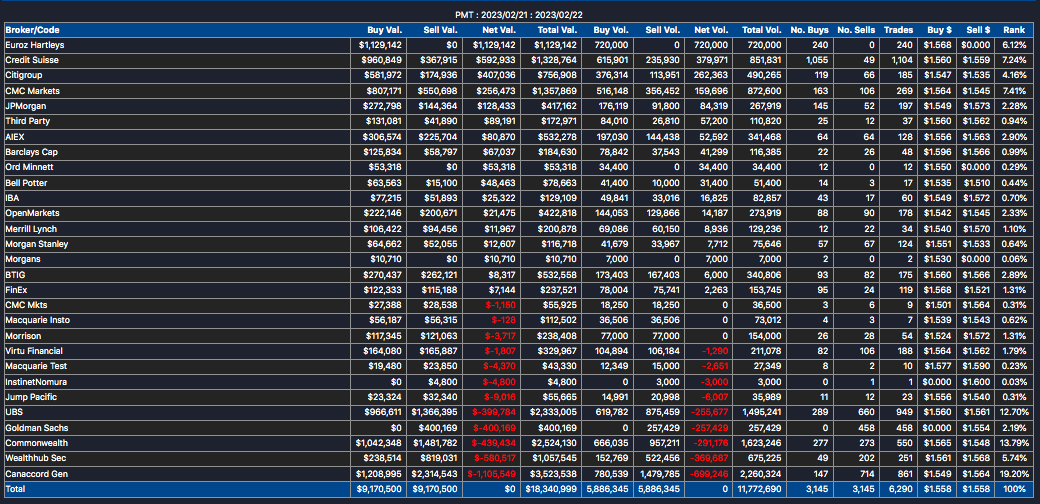This screenshot has height=504, width=1040.
Task: Click the Rank column header
Action: click(x=1014, y=30)
